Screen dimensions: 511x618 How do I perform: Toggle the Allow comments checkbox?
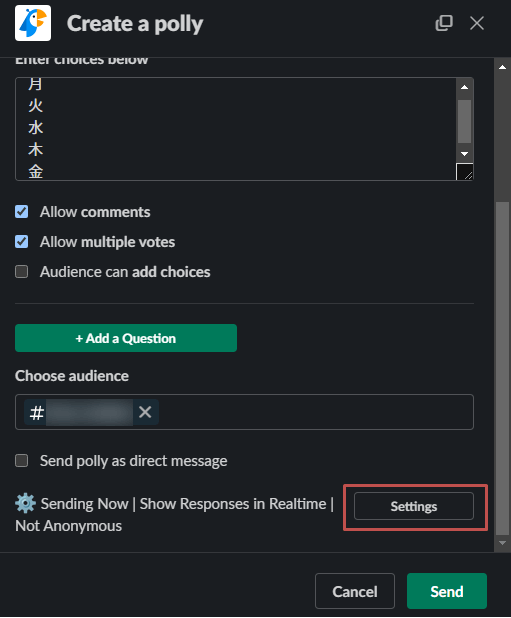(x=22, y=212)
